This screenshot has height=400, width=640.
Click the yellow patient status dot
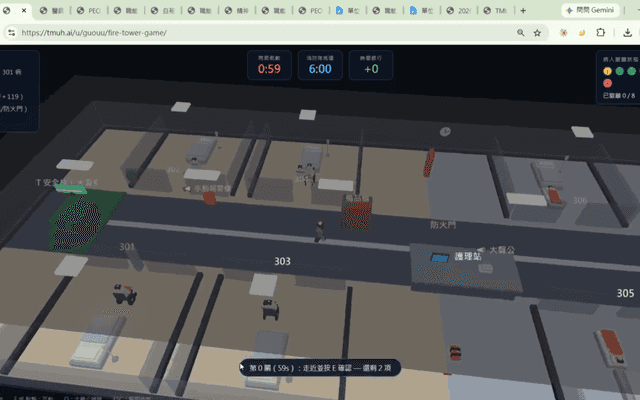coord(607,71)
